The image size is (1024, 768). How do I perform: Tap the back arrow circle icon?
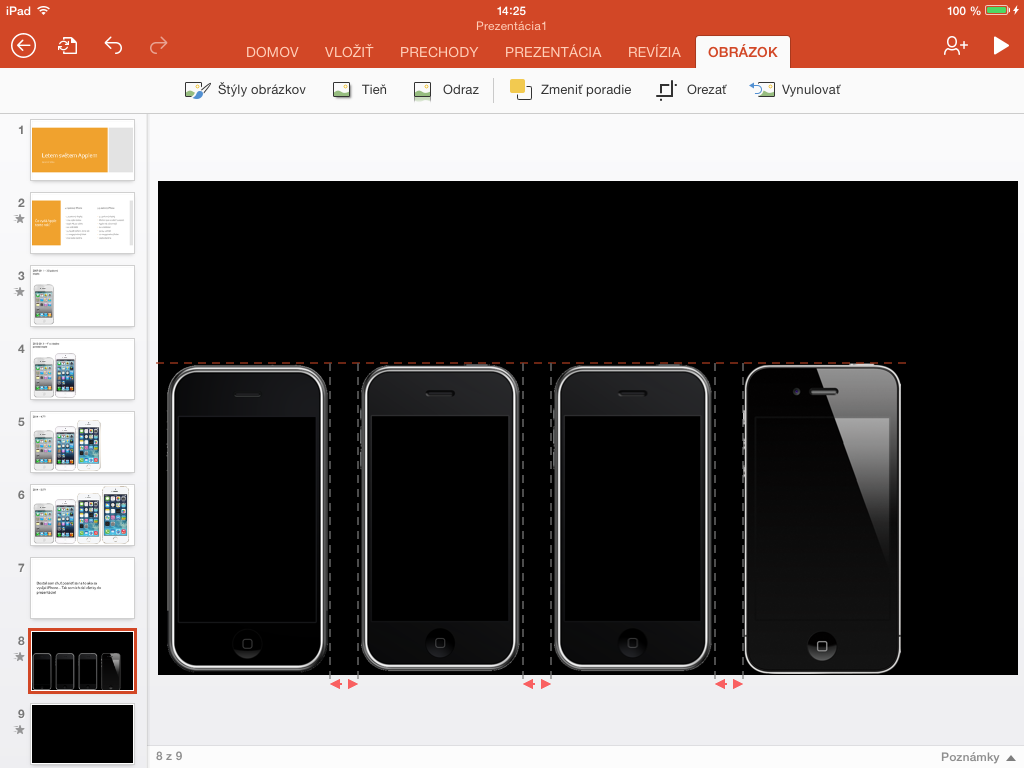[23, 45]
